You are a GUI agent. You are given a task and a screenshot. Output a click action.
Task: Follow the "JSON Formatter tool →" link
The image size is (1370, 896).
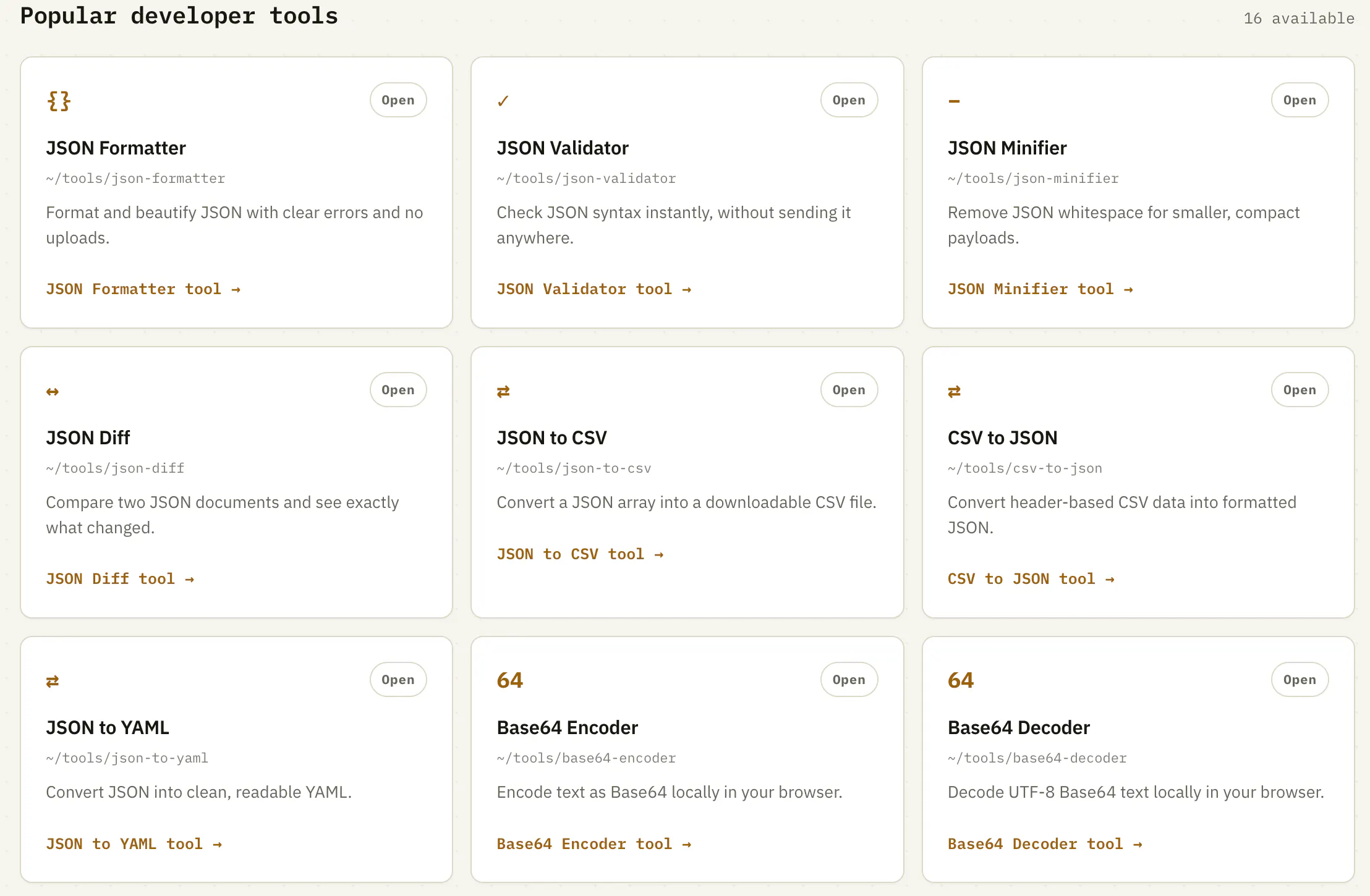tap(143, 289)
